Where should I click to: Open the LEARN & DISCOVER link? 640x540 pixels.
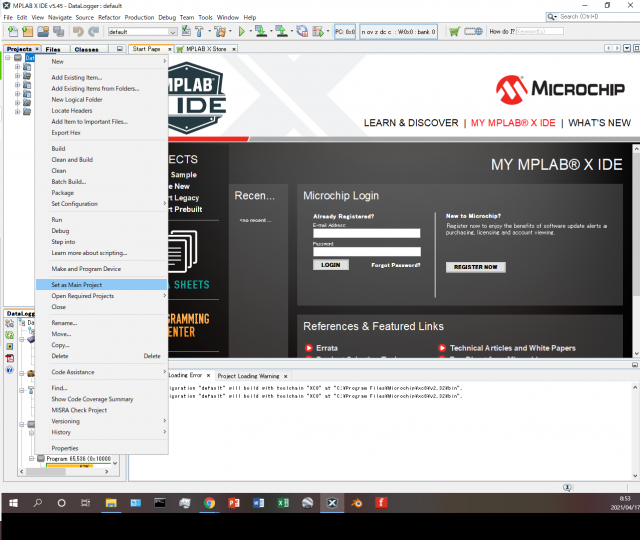411,123
